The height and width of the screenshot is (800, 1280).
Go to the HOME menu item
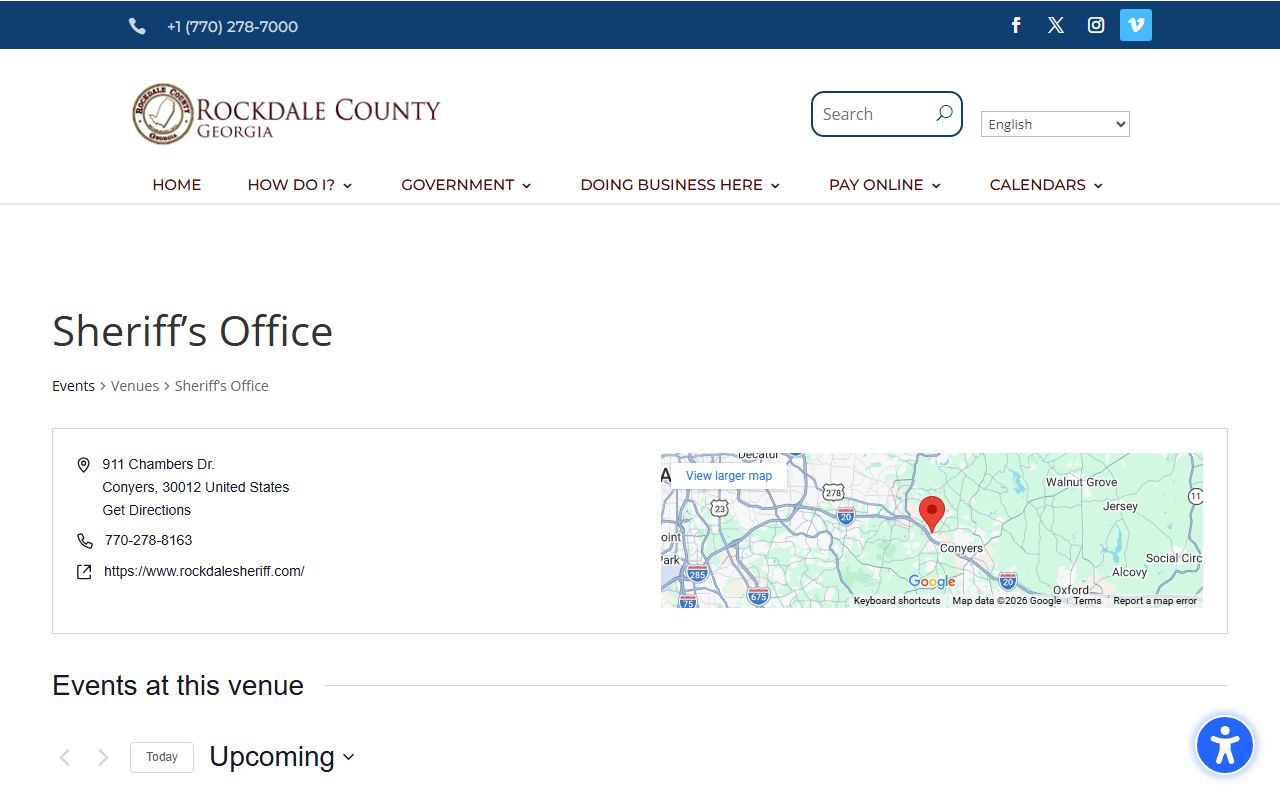tap(177, 185)
